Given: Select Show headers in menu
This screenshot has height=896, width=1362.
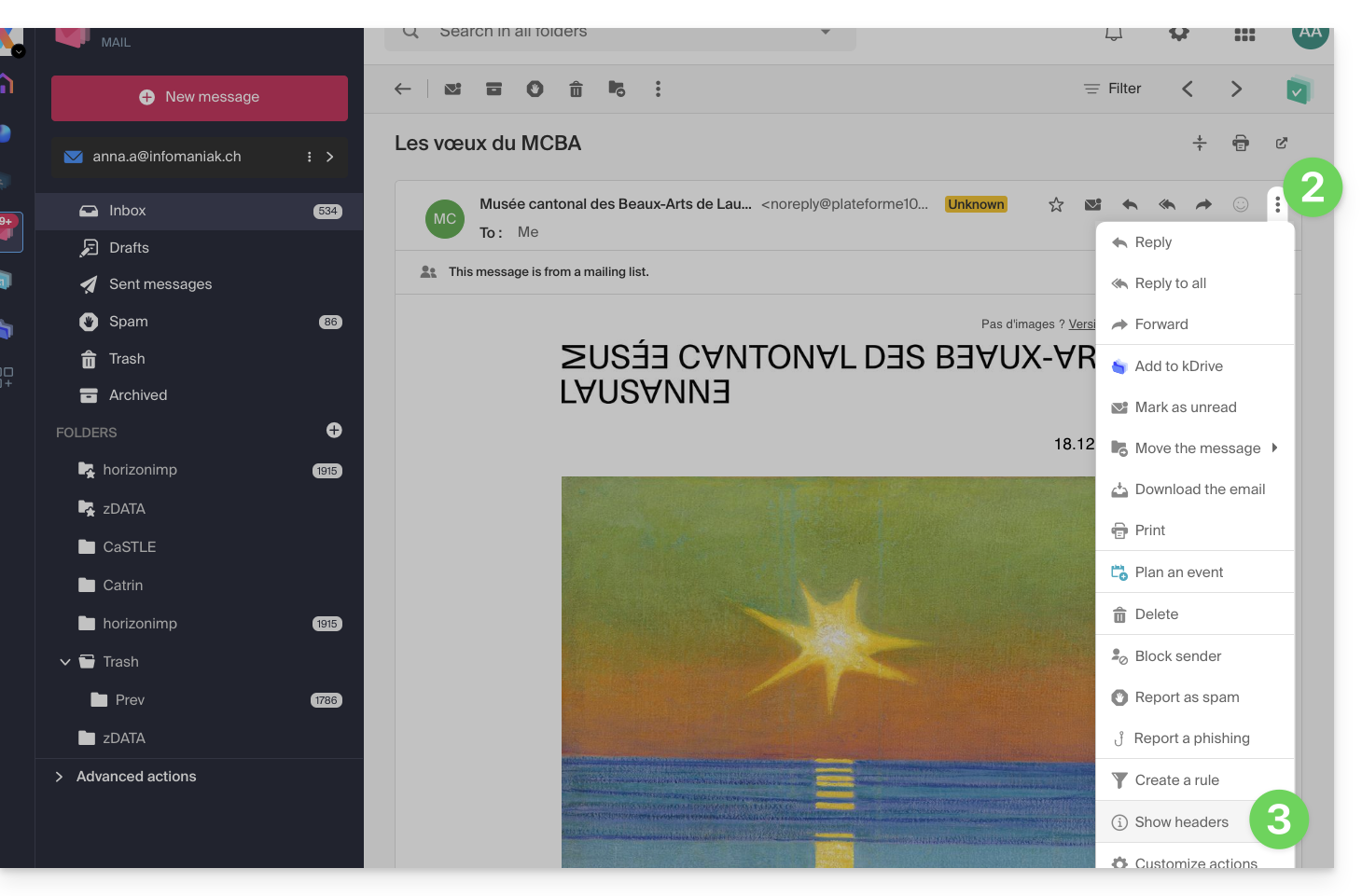Looking at the screenshot, I should pyautogui.click(x=1181, y=822).
